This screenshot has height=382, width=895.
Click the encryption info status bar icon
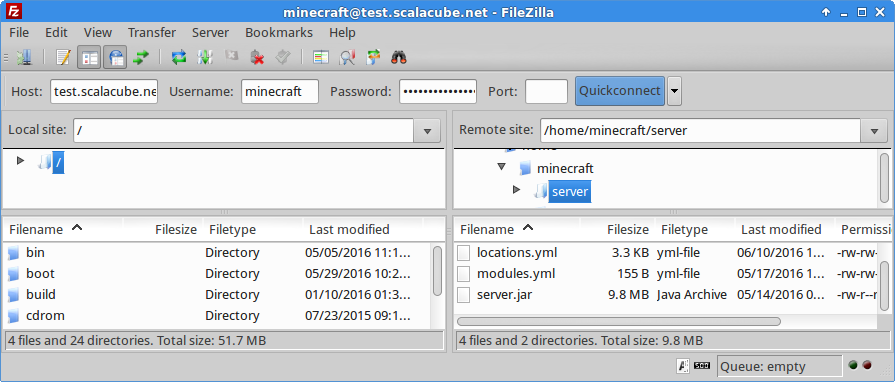(x=682, y=365)
